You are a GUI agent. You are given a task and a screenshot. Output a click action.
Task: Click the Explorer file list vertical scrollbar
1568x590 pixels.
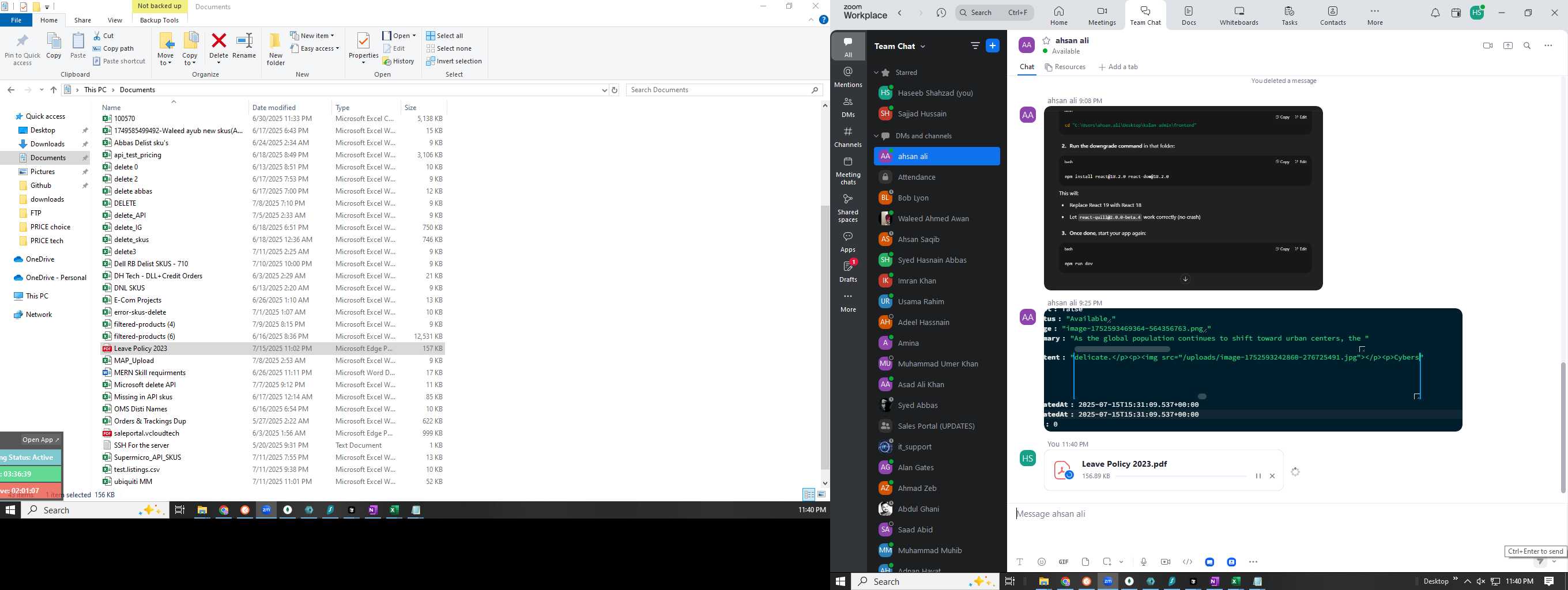pyautogui.click(x=825, y=338)
